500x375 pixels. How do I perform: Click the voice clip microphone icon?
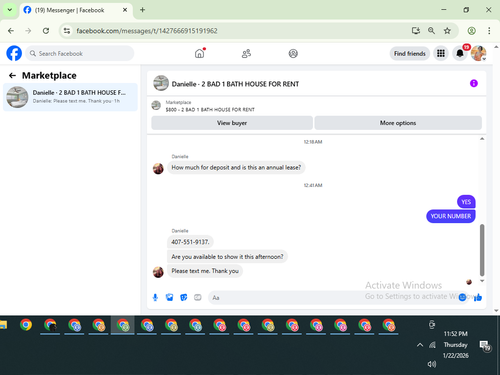[155, 297]
